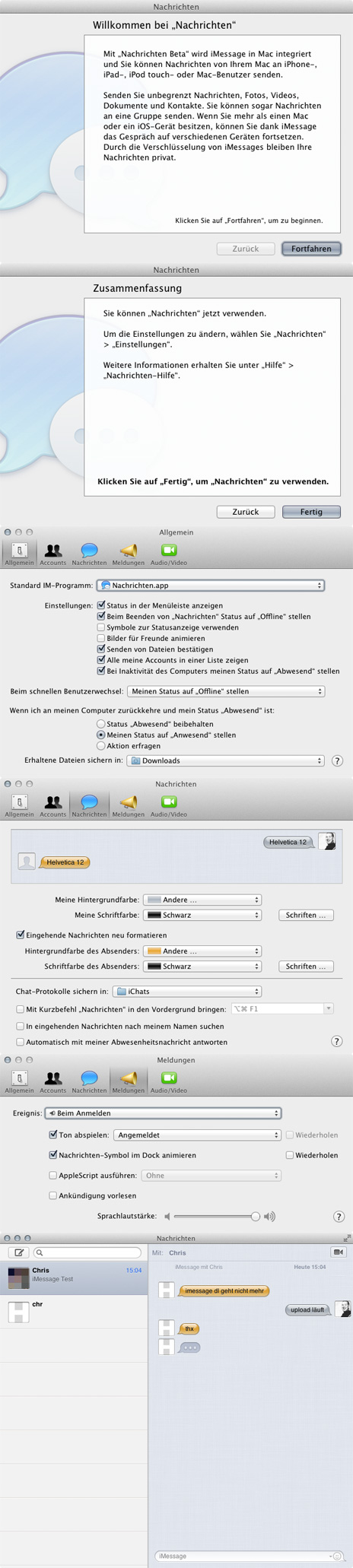Click 'imessage dl geht nicht mehr' bubble
The image size is (353, 1568).
click(224, 1290)
